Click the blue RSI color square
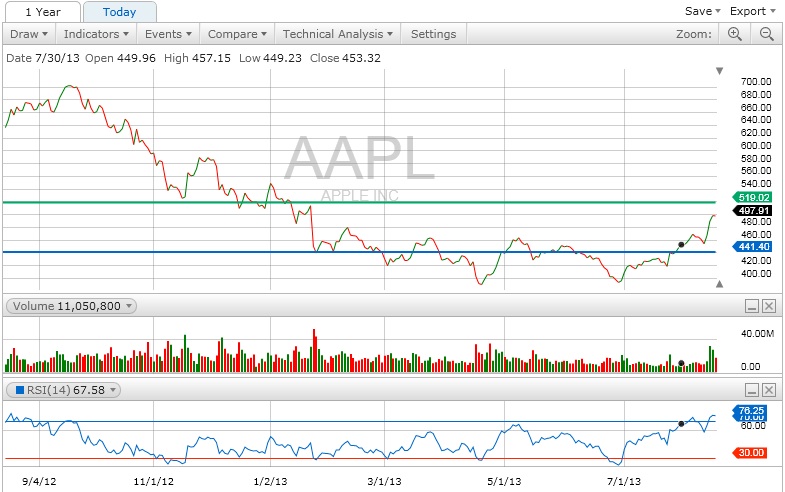The height and width of the screenshot is (492, 785). click(x=20, y=390)
